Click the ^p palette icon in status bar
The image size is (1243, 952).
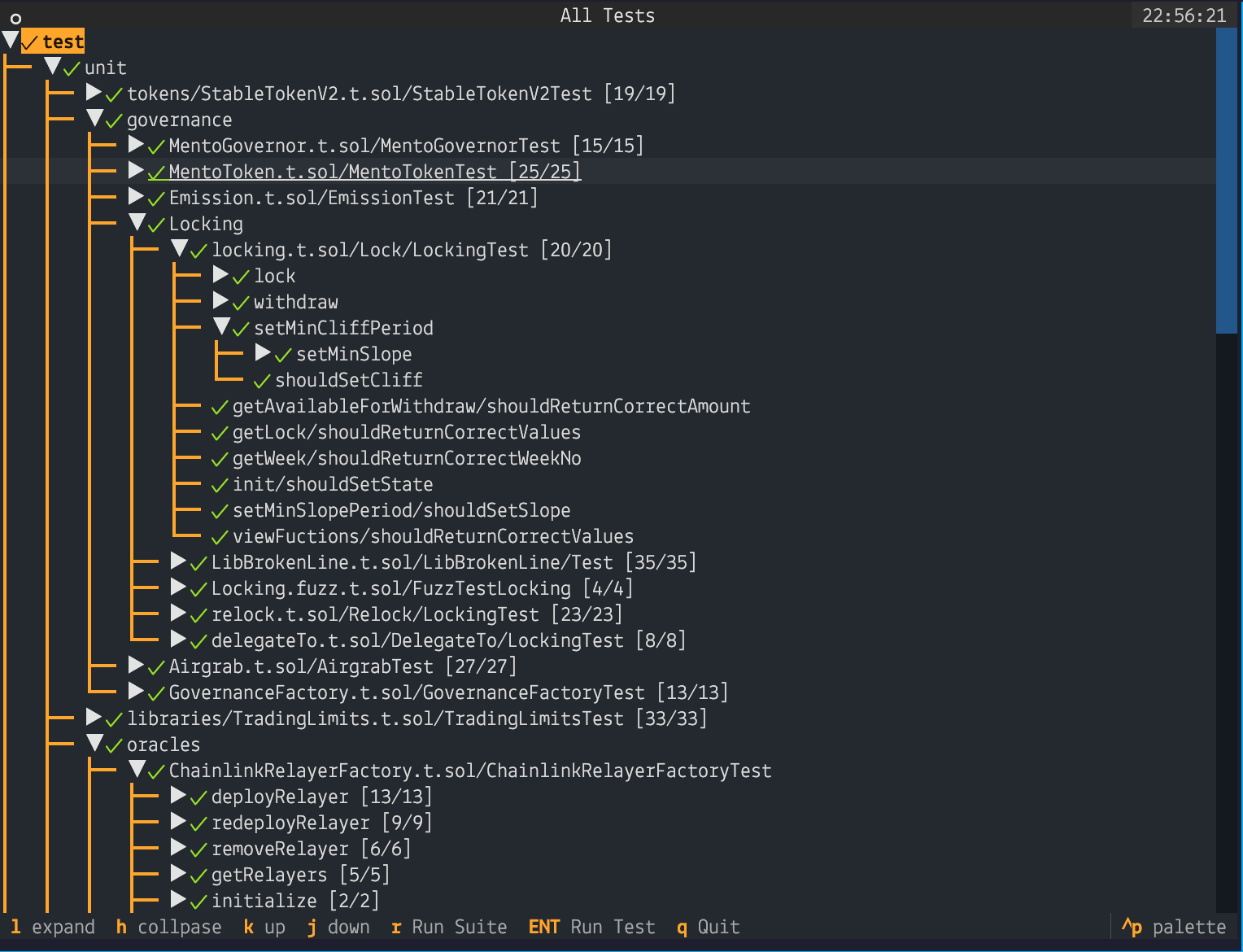tap(1132, 927)
